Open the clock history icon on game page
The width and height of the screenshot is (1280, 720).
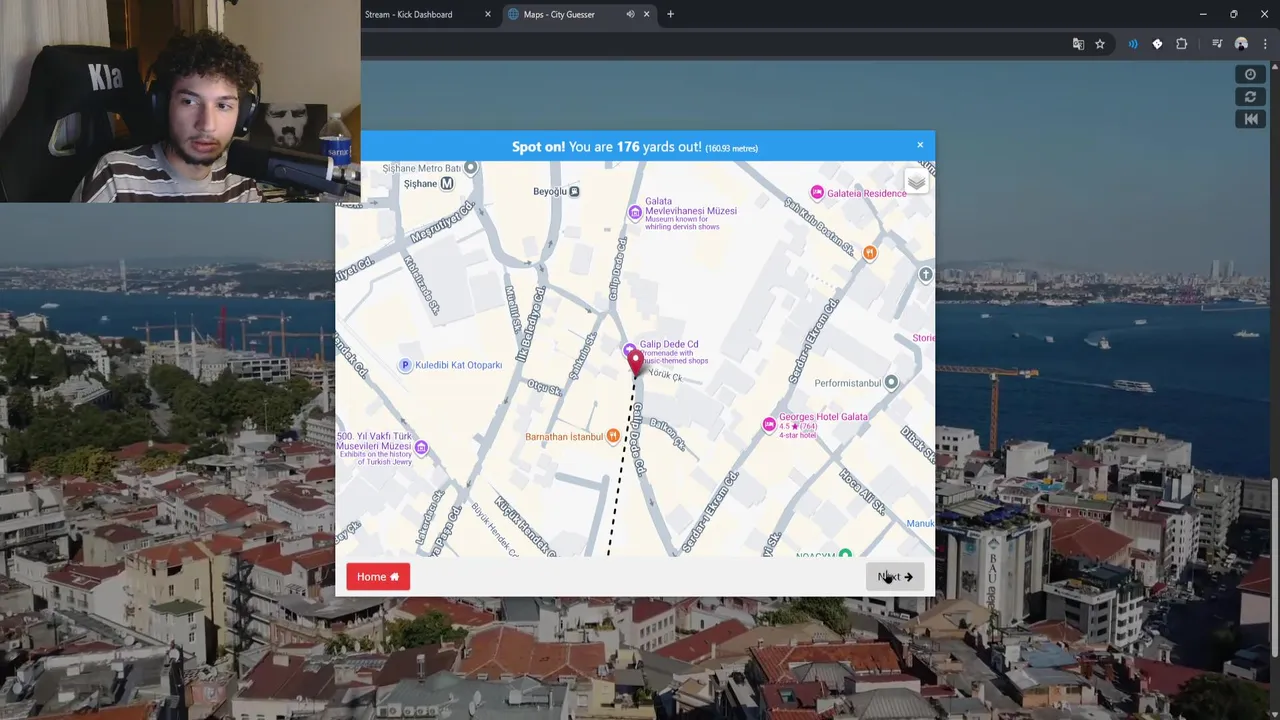coord(1250,75)
